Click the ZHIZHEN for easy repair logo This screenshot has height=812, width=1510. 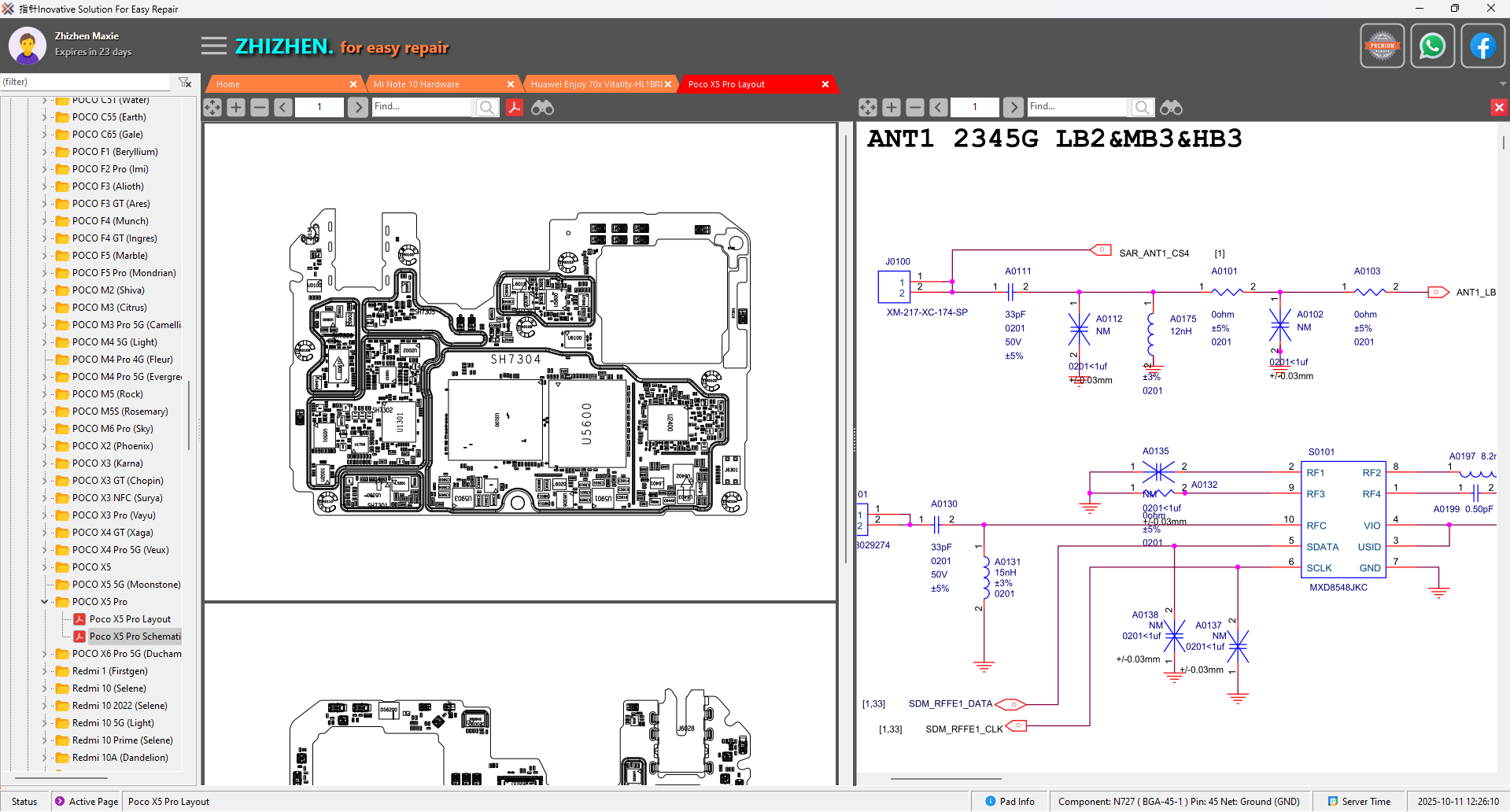point(342,47)
